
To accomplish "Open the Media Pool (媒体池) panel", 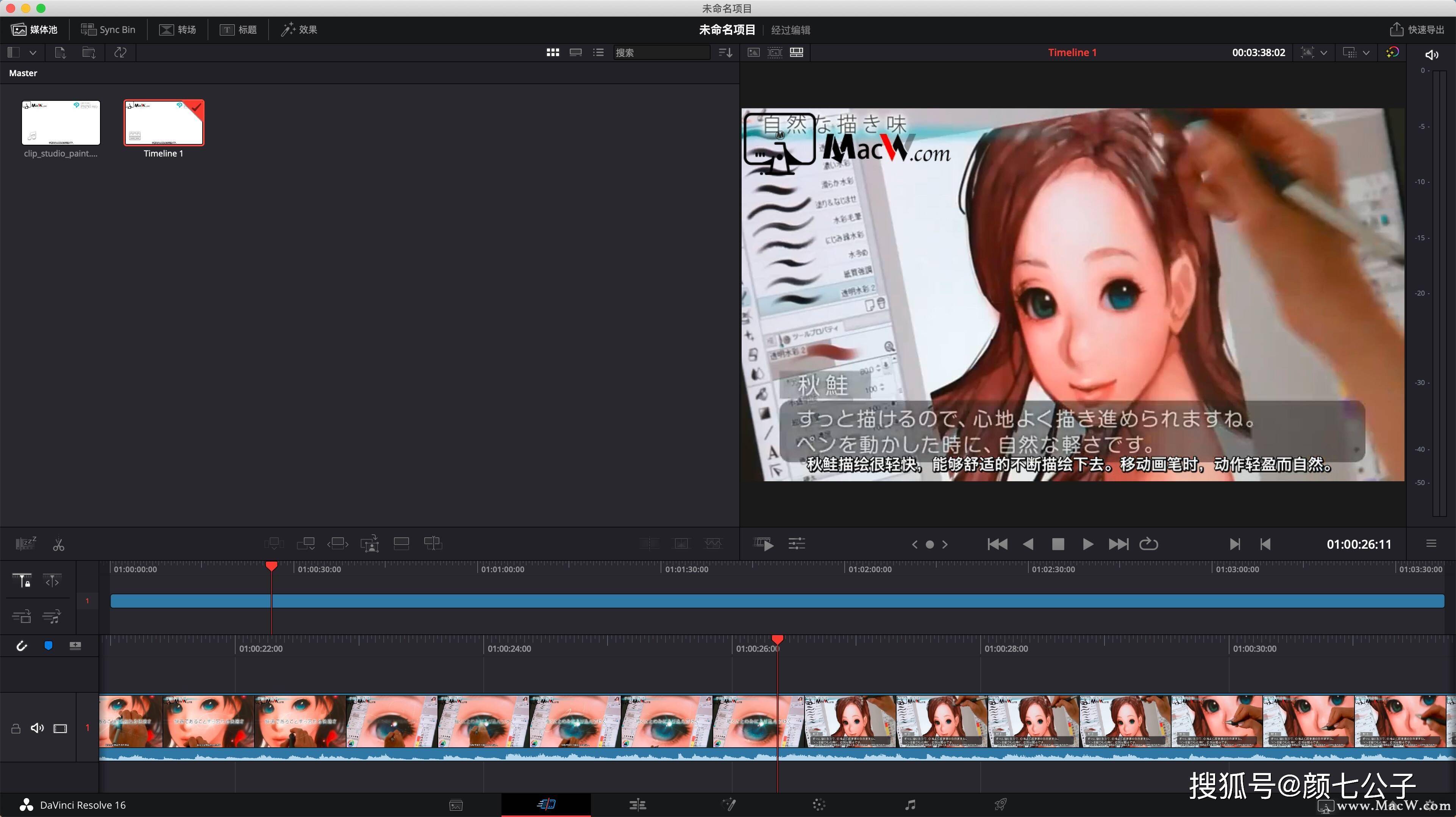I will (x=34, y=30).
